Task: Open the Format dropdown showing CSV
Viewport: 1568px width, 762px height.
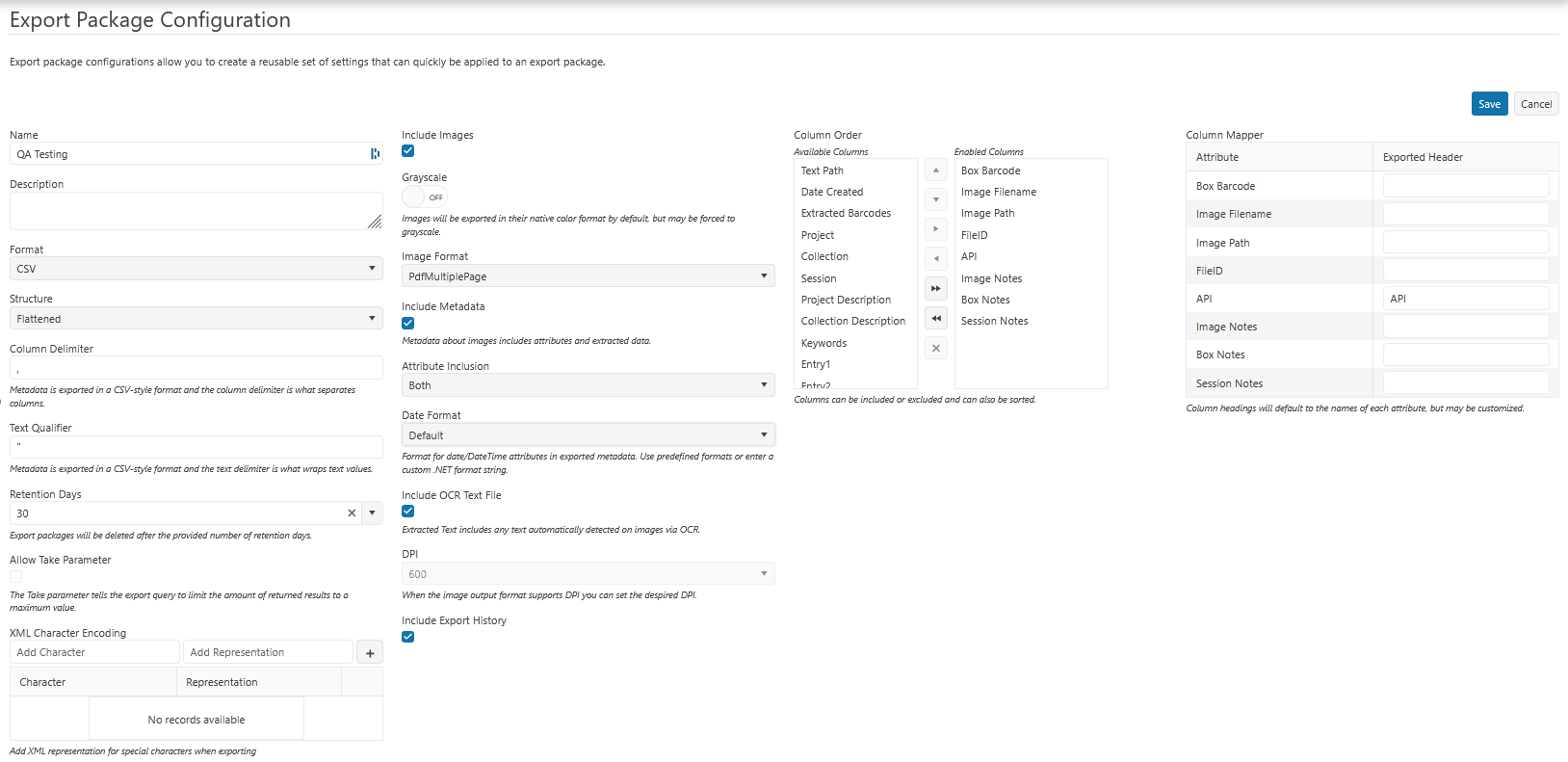Action: (196, 269)
